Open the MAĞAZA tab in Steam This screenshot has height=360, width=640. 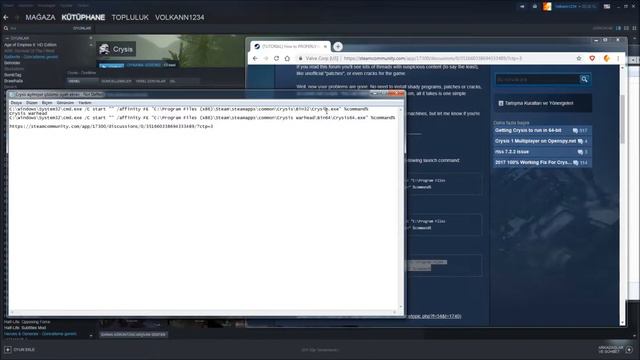[40, 18]
